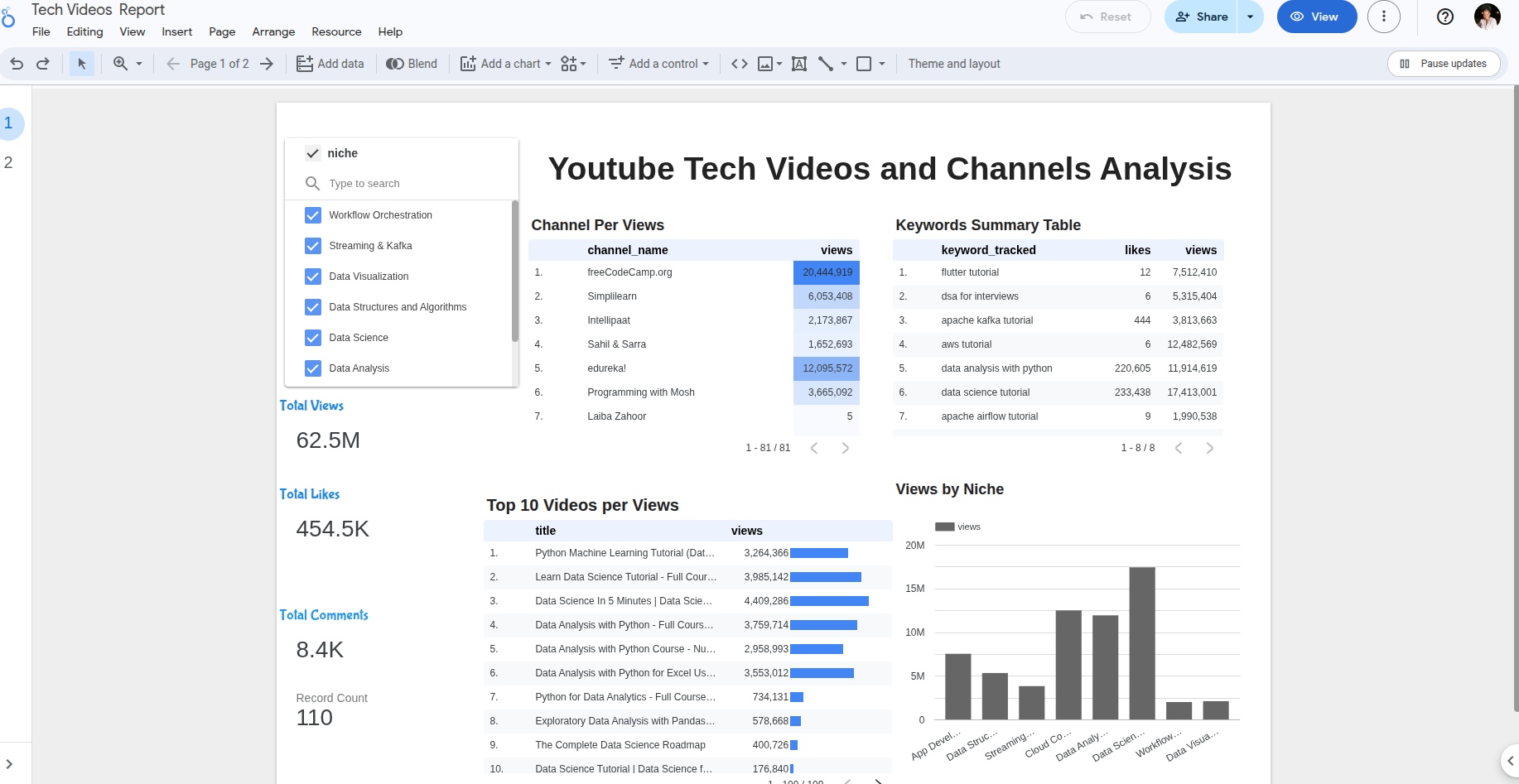Click the zoom magnifier icon
Image resolution: width=1519 pixels, height=784 pixels.
coord(120,64)
